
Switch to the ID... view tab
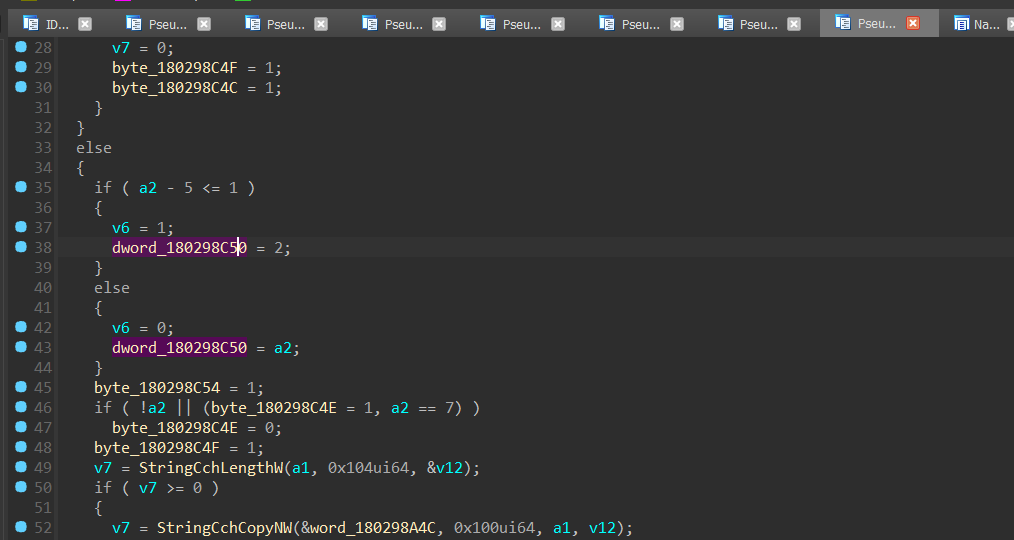(x=58, y=24)
